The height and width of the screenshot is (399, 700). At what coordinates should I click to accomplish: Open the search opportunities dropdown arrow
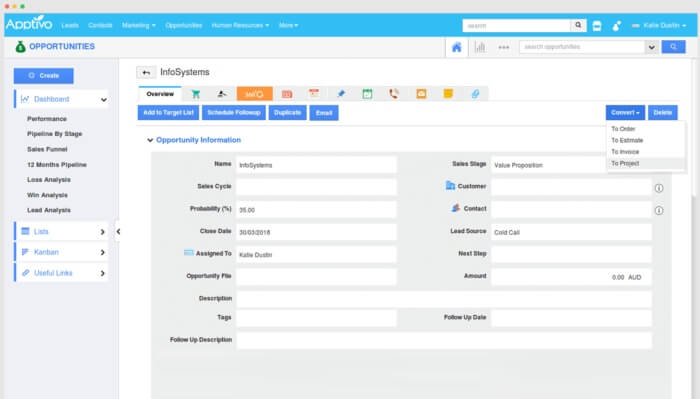[651, 47]
